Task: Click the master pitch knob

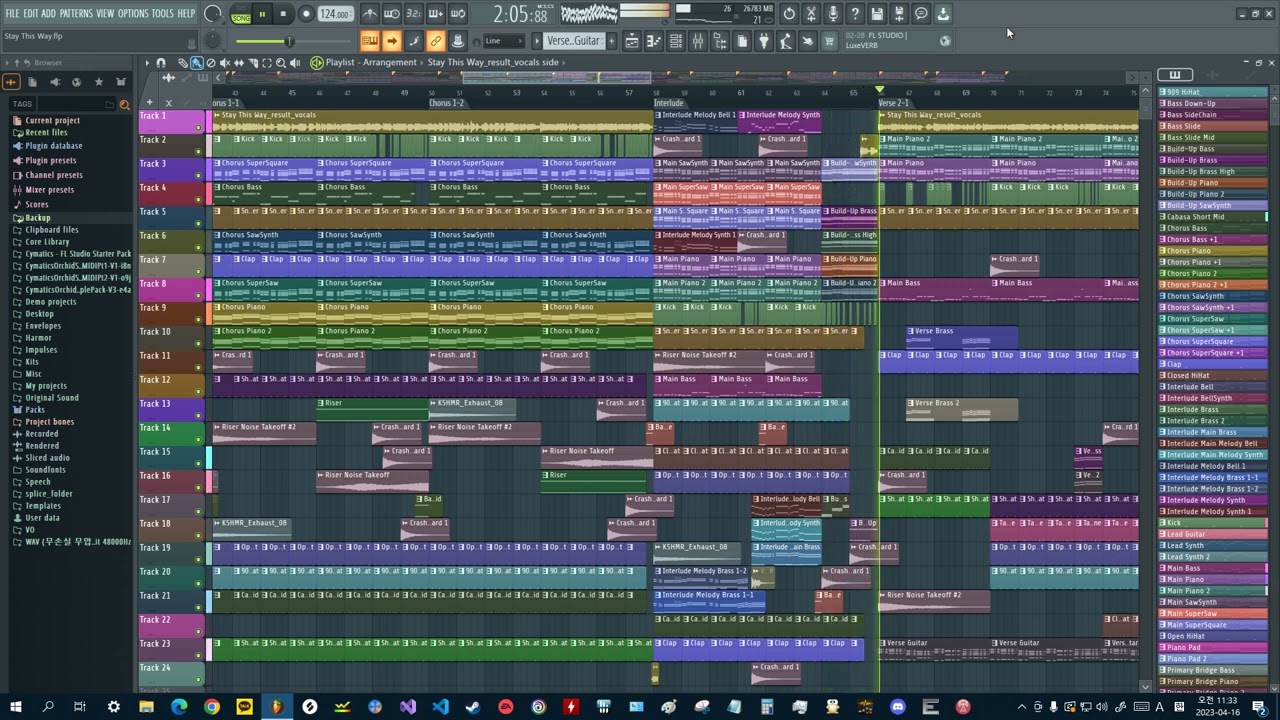Action: click(213, 41)
